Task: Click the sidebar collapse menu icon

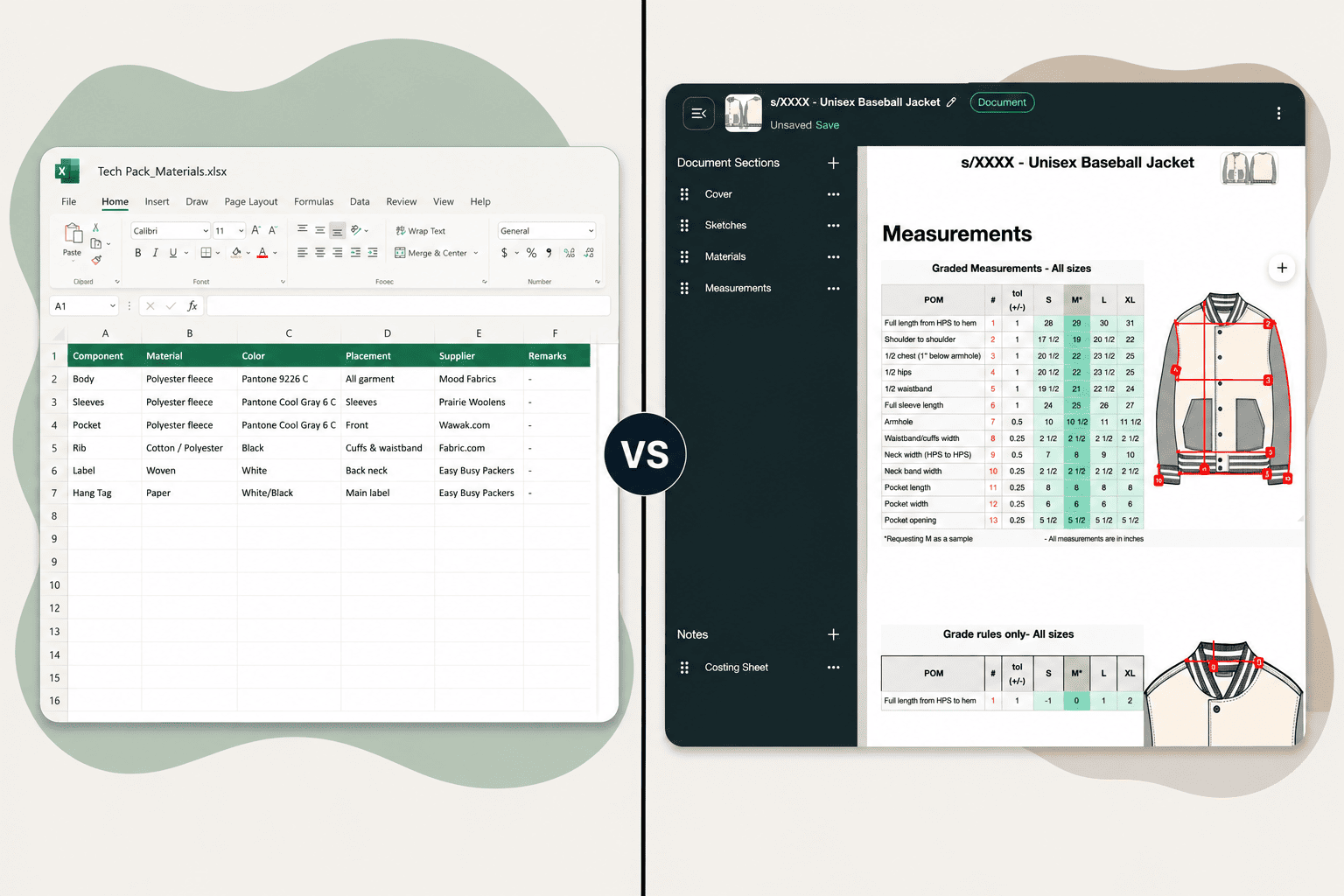Action: point(698,113)
